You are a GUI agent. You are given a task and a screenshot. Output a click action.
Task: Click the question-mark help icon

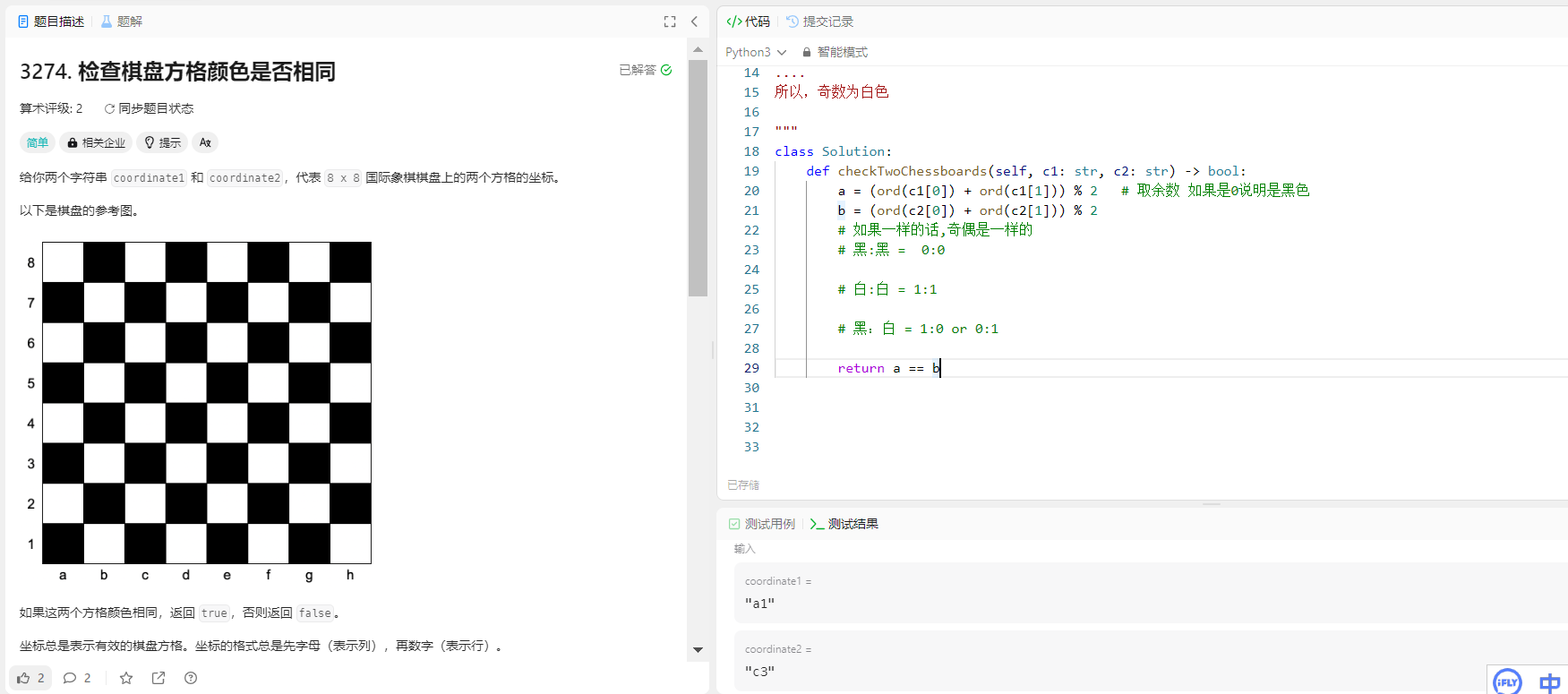(191, 678)
